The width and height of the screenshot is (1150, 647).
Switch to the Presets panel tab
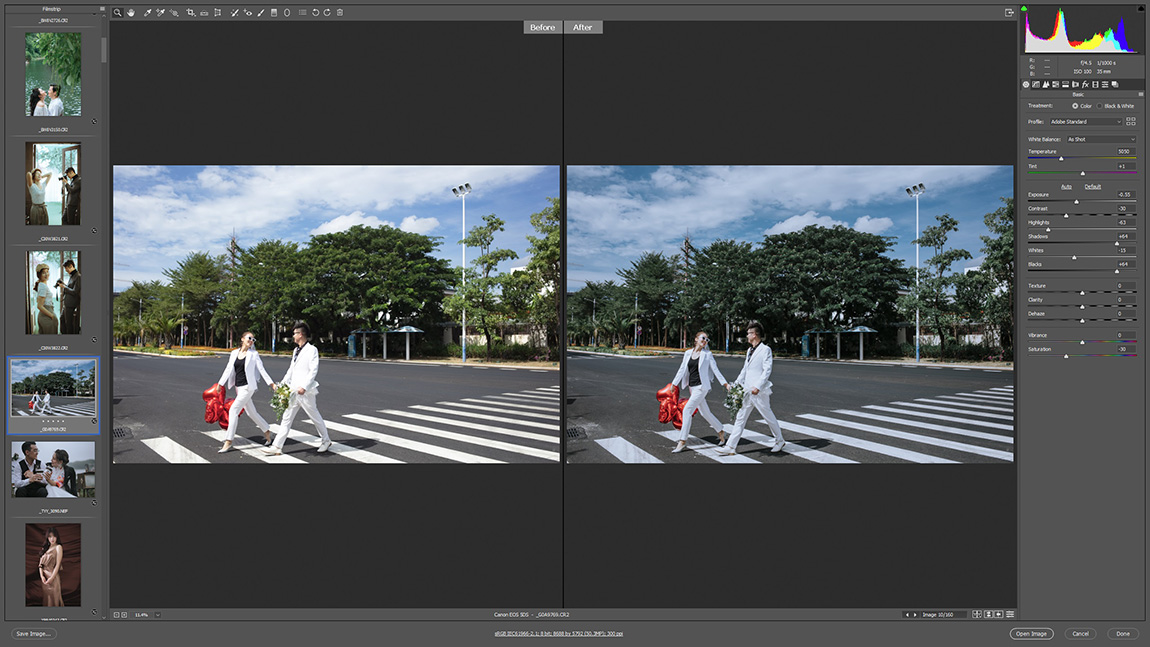pyautogui.click(x=1105, y=84)
